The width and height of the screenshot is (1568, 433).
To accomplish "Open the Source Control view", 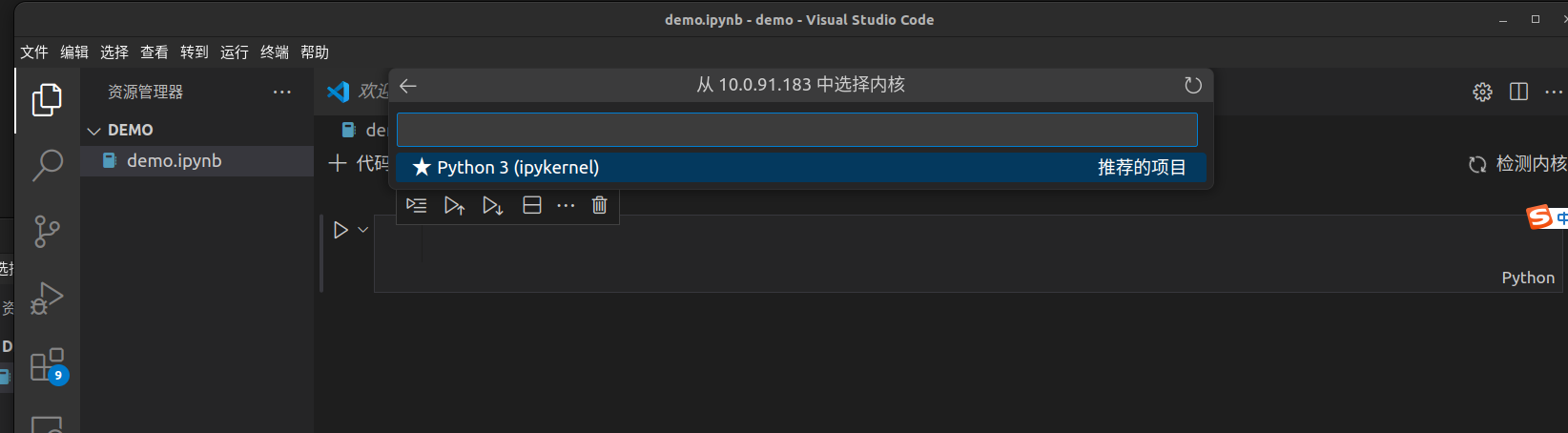I will click(x=47, y=231).
